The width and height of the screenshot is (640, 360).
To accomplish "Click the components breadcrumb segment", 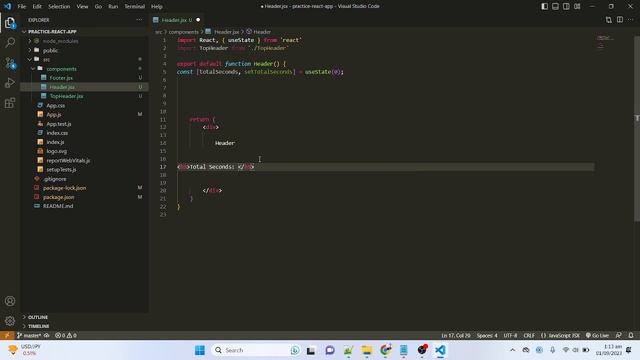I will 183,32.
